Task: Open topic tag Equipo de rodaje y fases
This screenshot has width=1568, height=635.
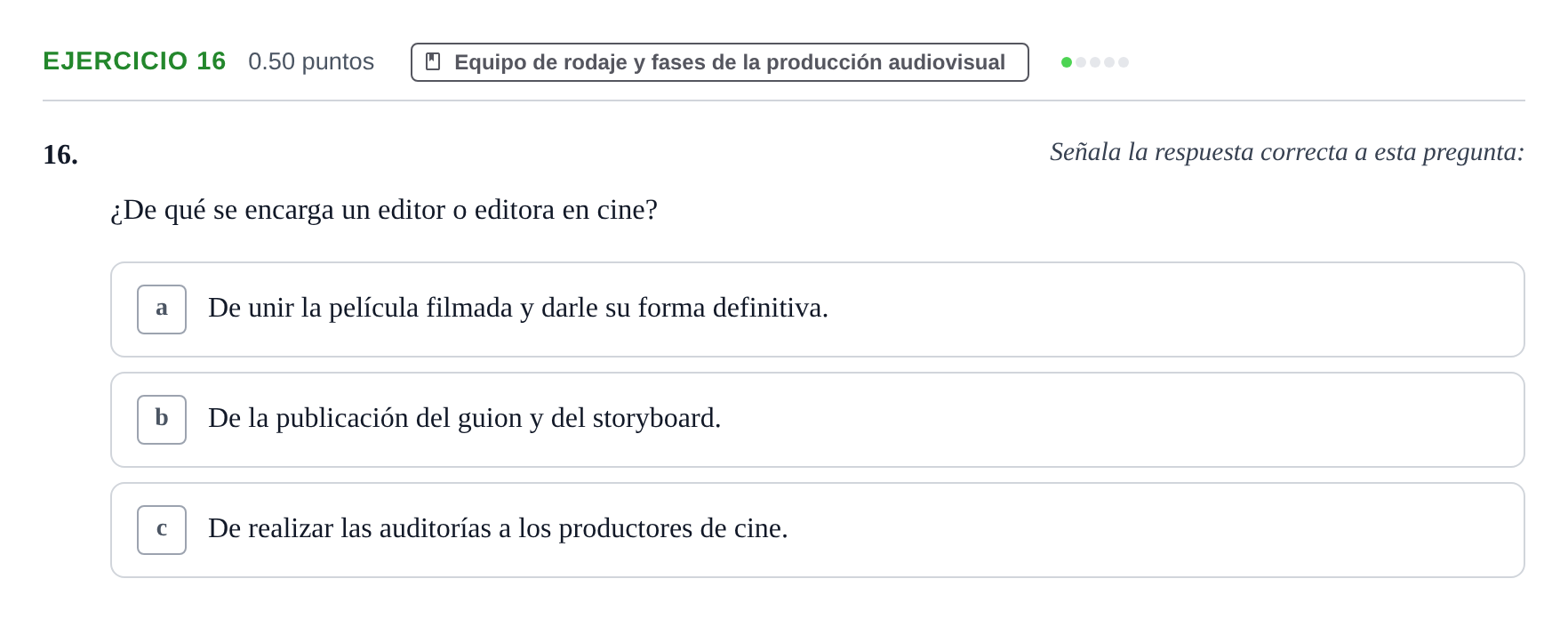Action: [720, 62]
